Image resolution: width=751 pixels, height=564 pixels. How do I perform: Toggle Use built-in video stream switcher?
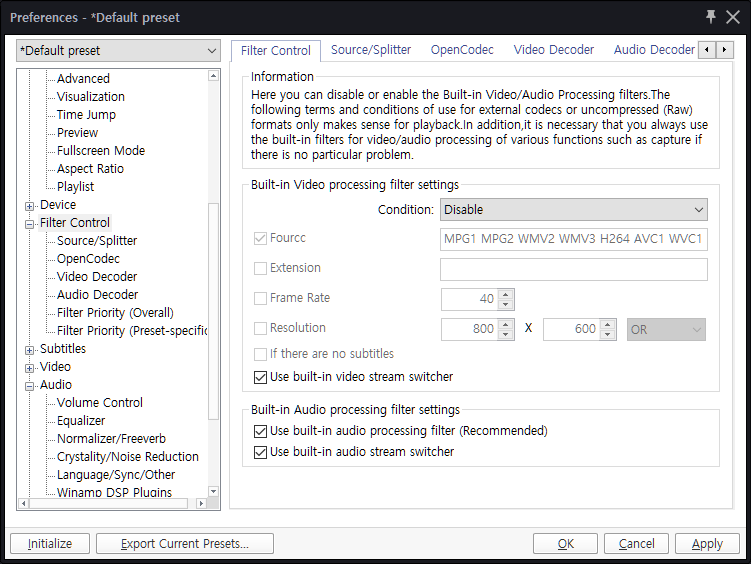[x=261, y=377]
